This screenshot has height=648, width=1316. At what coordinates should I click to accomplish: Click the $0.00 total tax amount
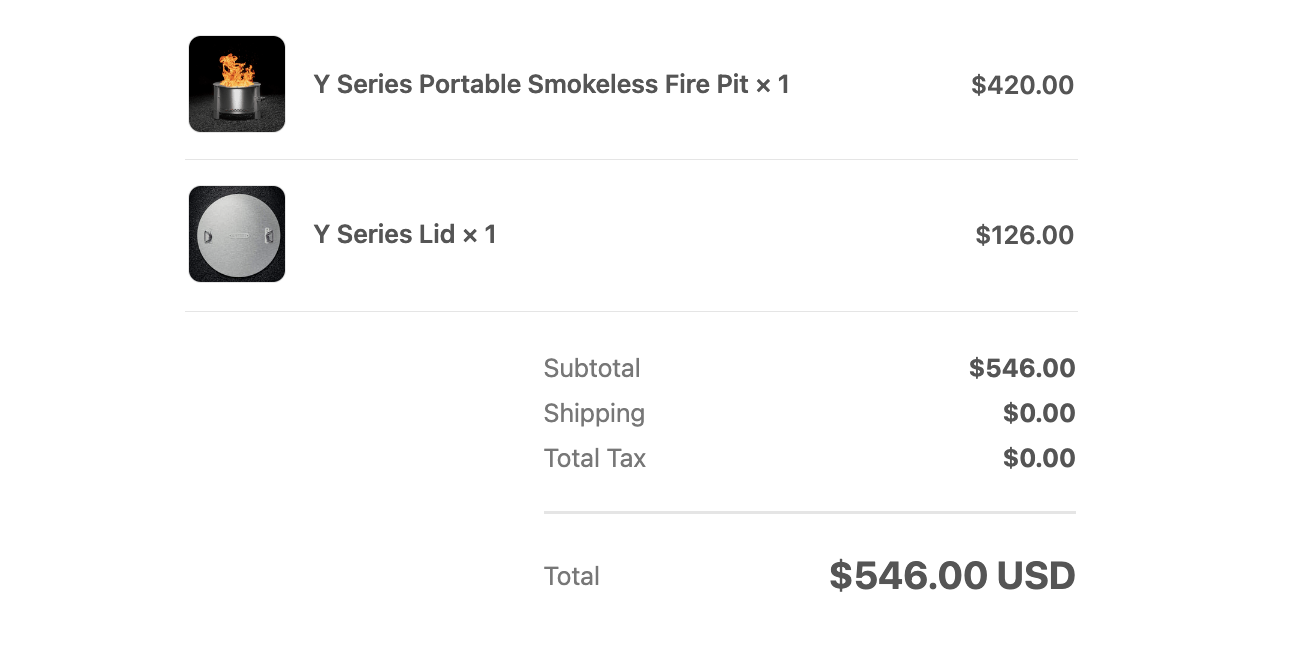1039,458
